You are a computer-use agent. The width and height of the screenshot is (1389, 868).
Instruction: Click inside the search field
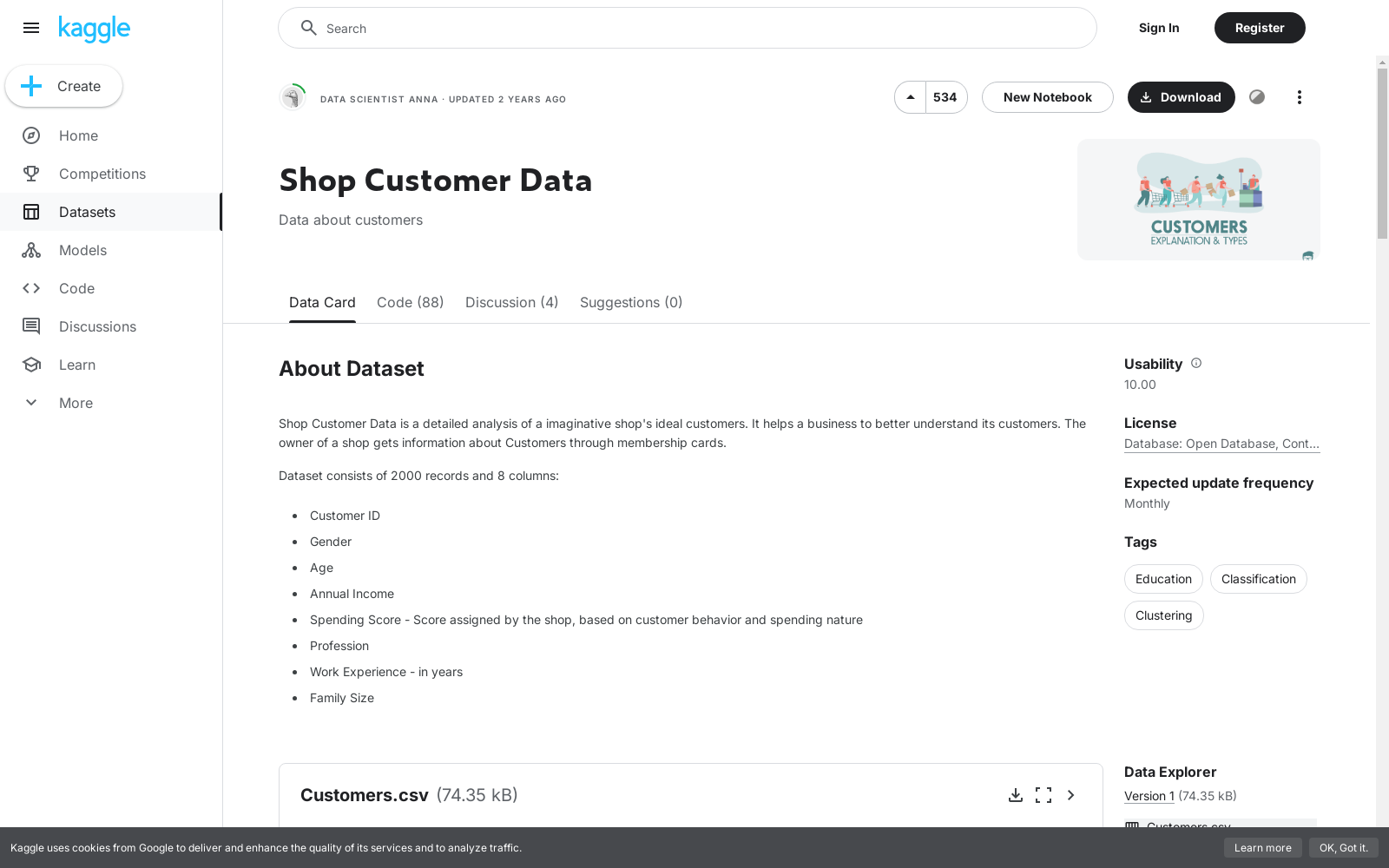pyautogui.click(x=686, y=28)
